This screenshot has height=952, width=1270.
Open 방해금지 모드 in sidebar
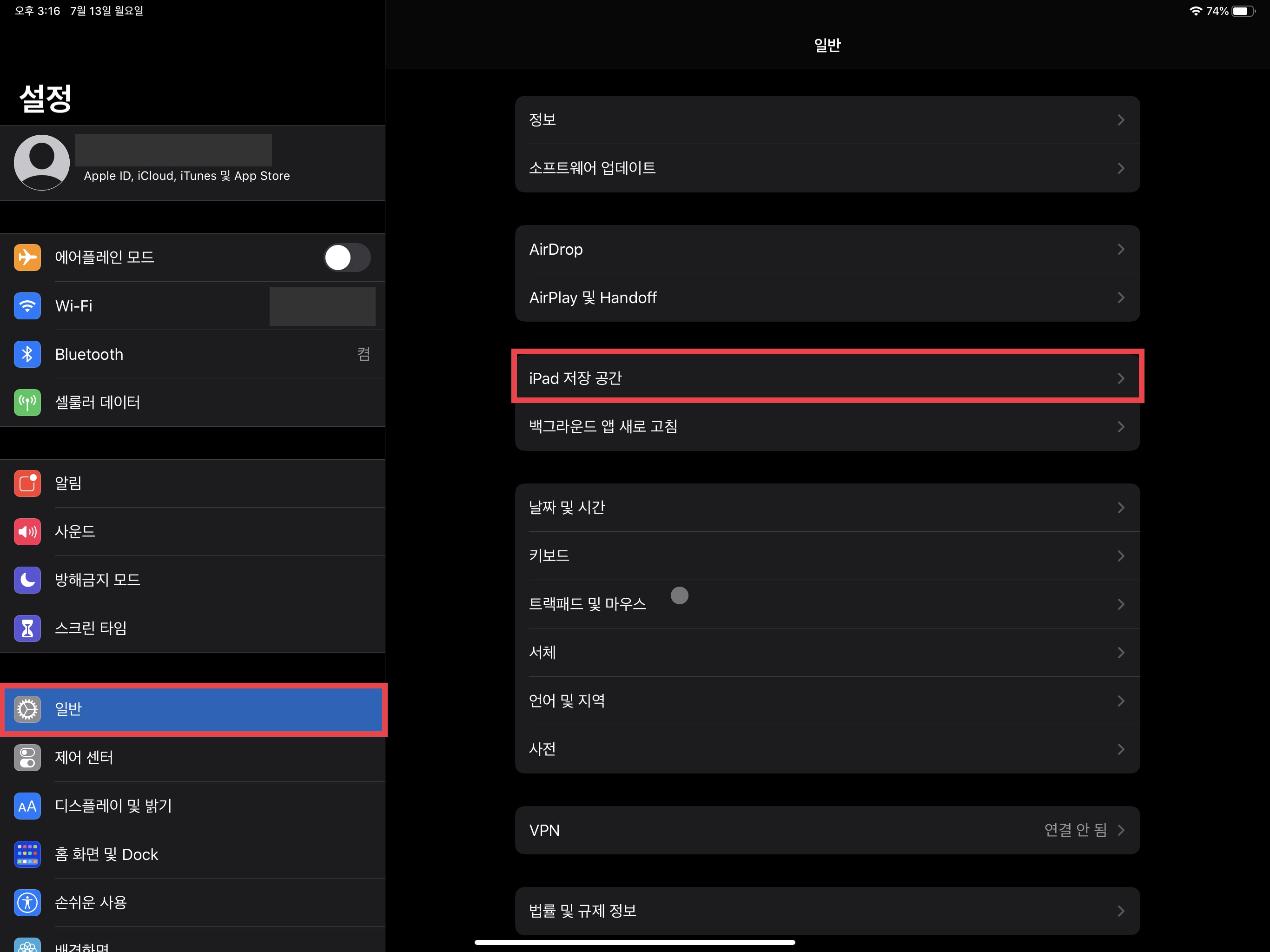[193, 579]
